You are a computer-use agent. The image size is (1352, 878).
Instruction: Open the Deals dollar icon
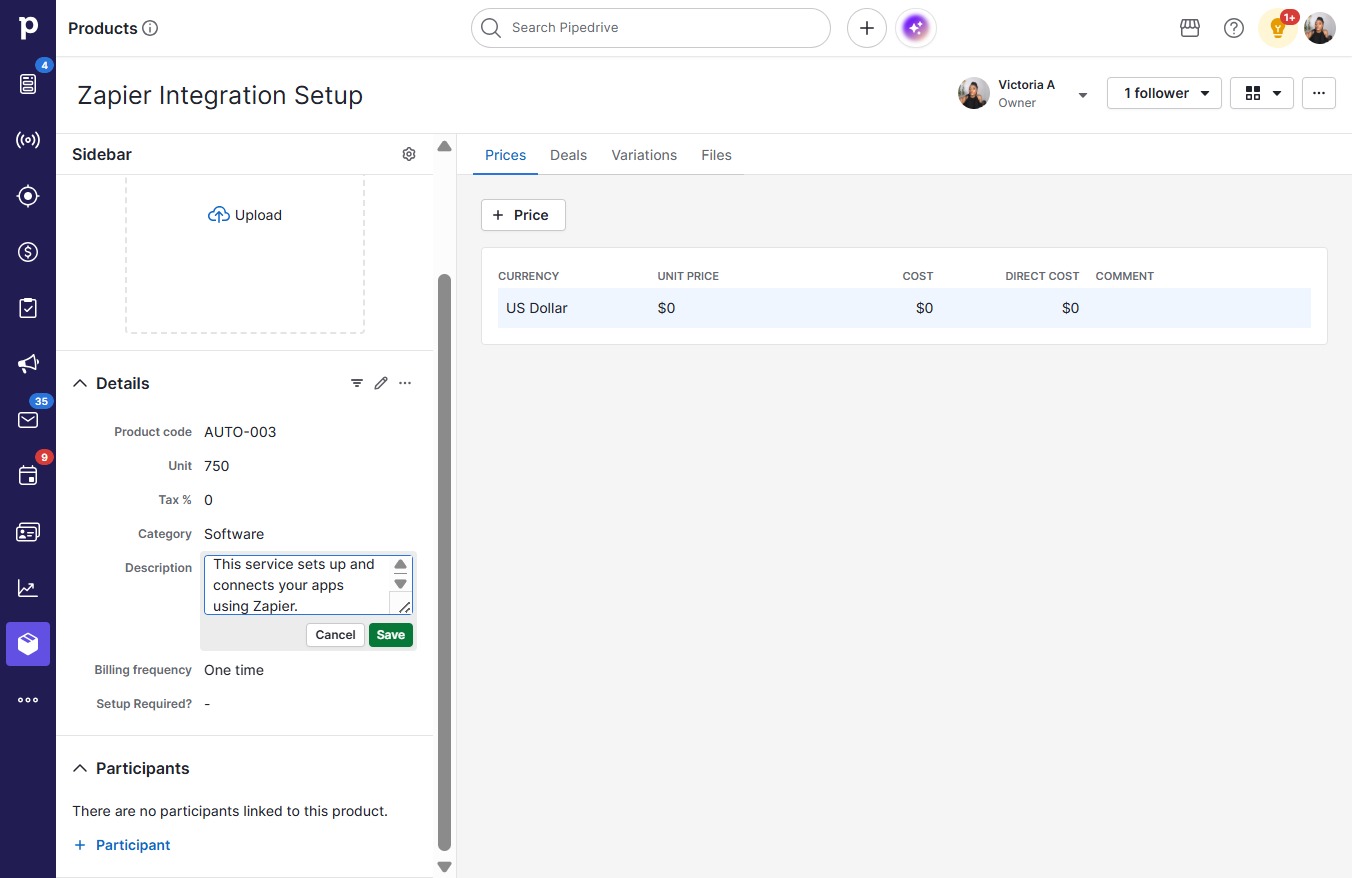coord(28,252)
